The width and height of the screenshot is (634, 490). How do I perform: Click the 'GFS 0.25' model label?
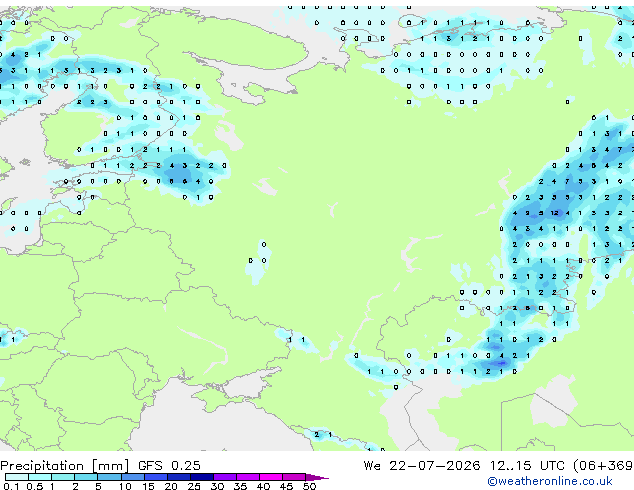click(x=169, y=465)
